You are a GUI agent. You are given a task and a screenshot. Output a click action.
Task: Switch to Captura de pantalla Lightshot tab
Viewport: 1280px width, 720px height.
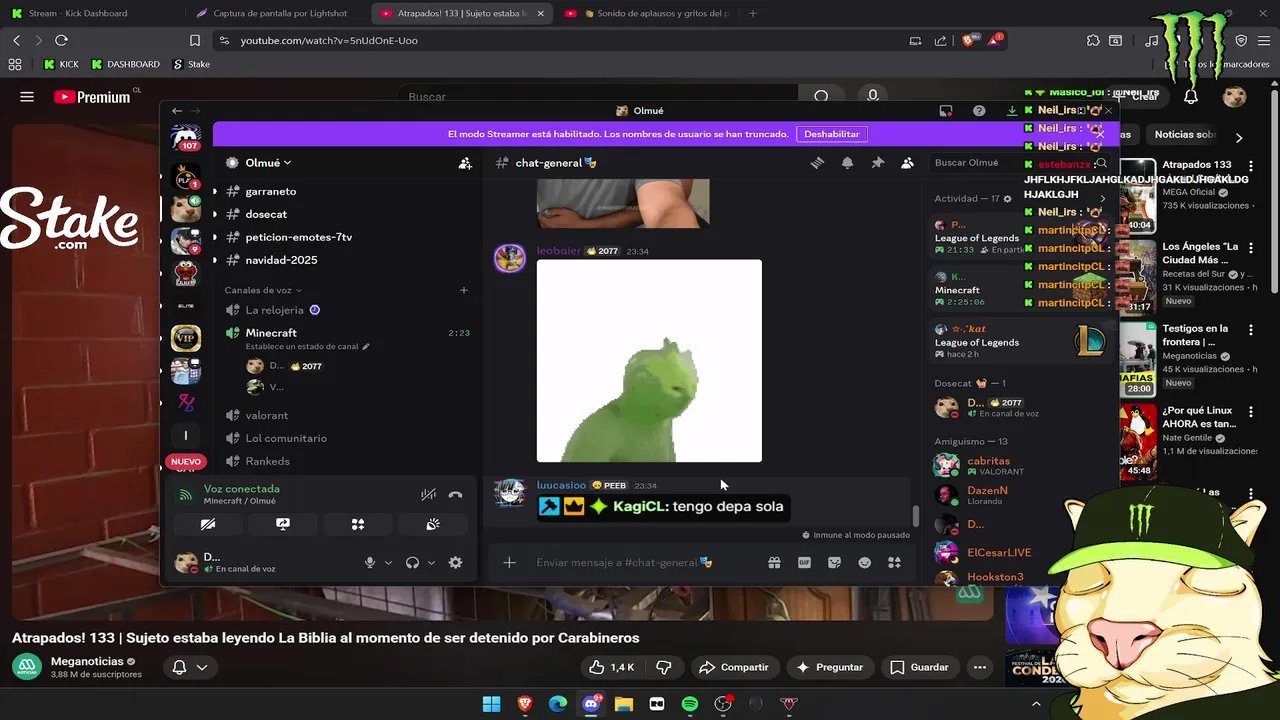point(272,13)
